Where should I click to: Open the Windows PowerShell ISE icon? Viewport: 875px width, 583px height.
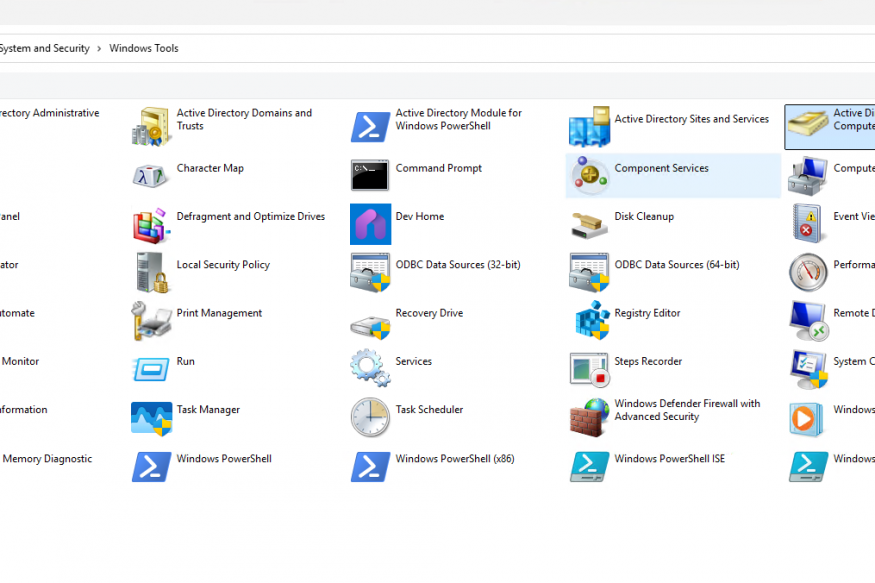(x=589, y=466)
